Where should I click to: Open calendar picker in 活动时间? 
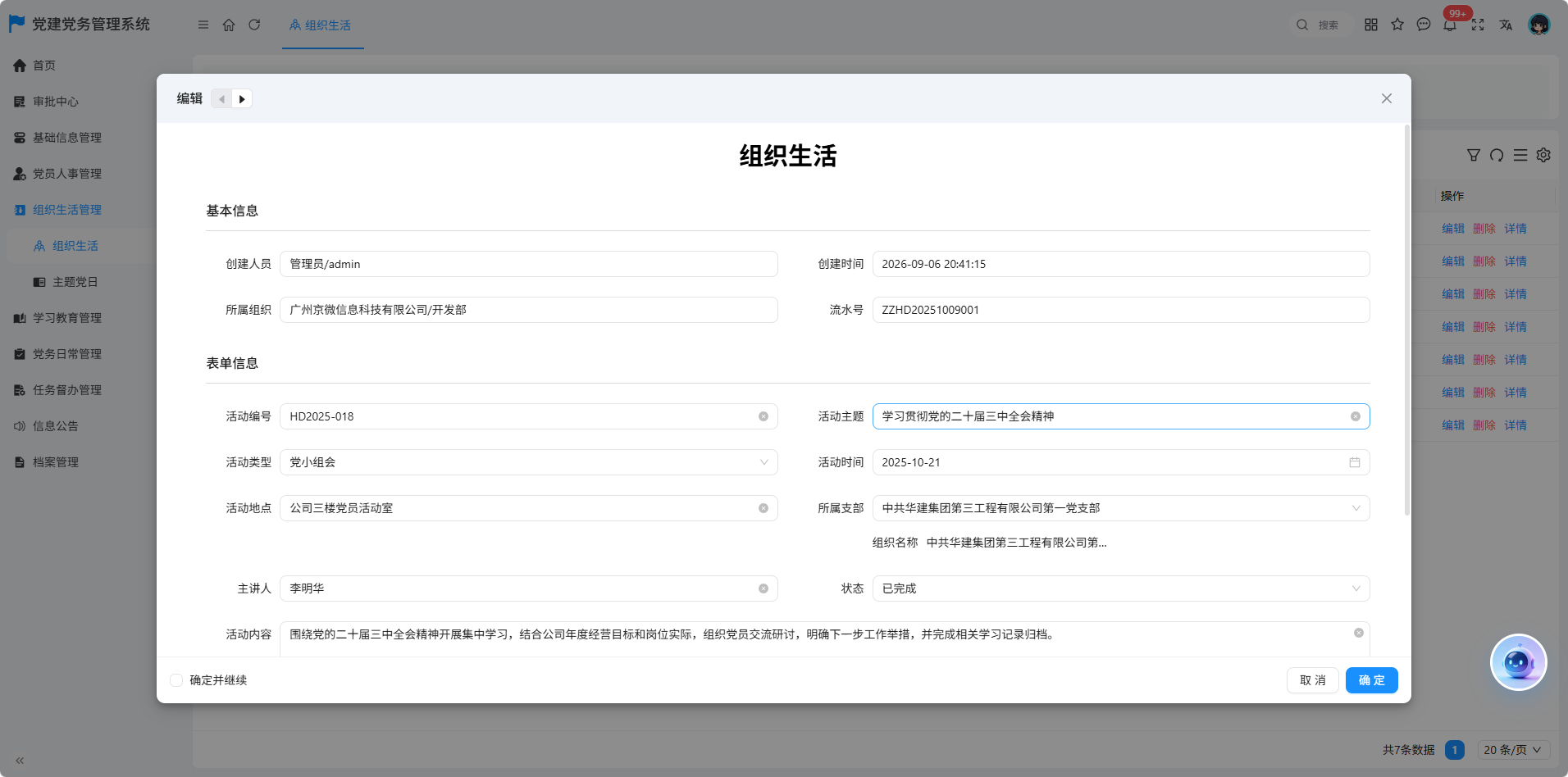point(1355,462)
